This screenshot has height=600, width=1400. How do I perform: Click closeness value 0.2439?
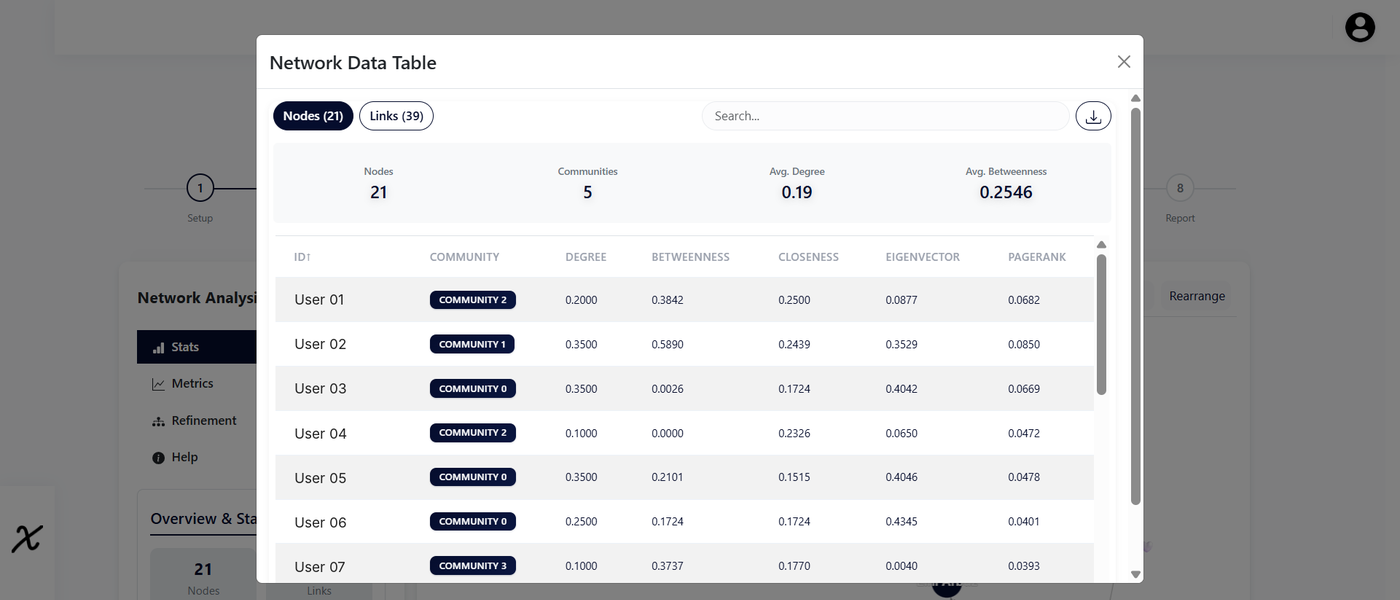(795, 344)
